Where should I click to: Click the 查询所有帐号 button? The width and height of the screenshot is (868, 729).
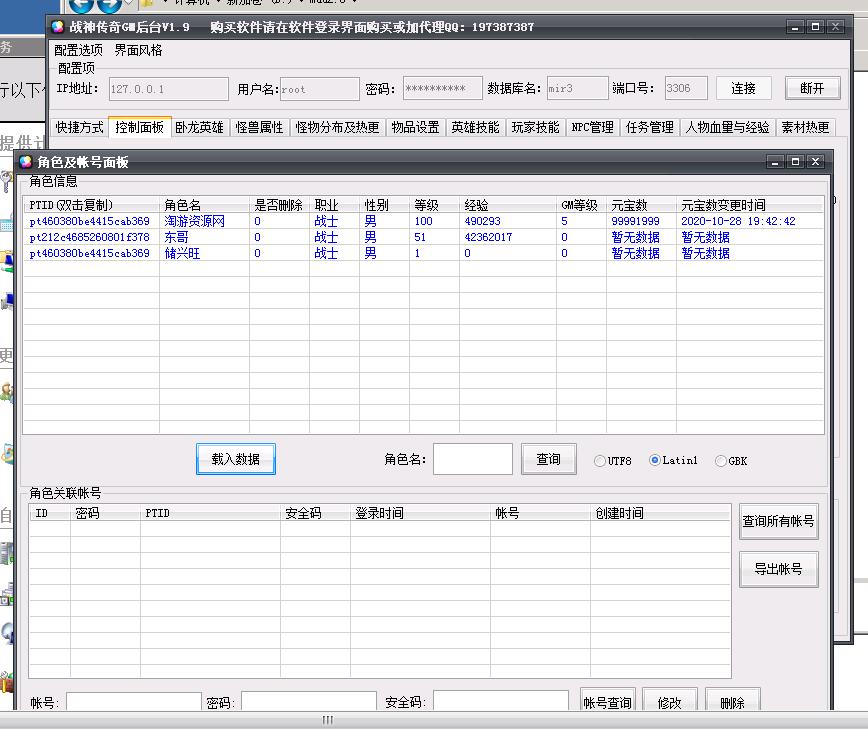coord(778,521)
